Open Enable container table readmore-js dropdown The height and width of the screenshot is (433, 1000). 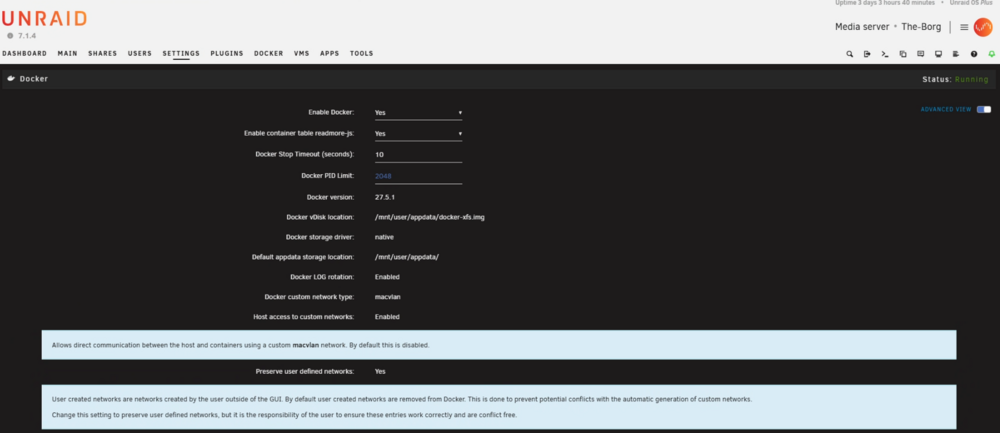coord(418,133)
